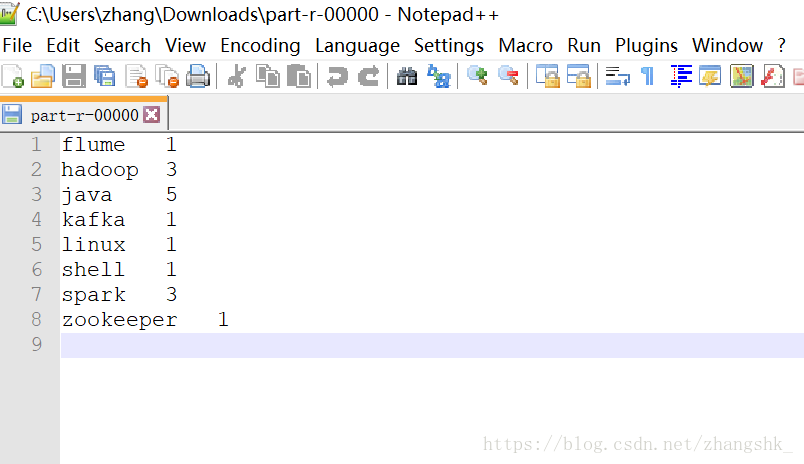The image size is (804, 464).
Task: Open the Document Map toolbar icon
Action: pos(741,76)
